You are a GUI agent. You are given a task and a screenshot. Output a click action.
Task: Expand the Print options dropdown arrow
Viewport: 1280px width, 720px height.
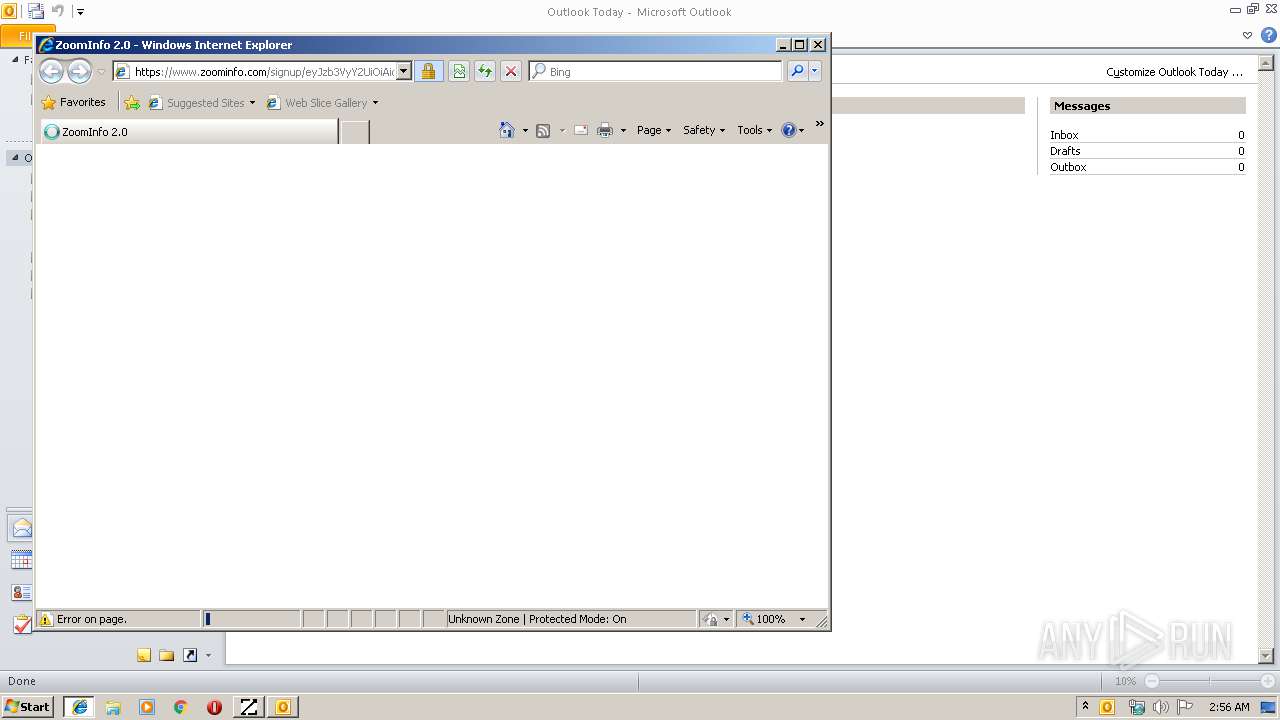623,131
